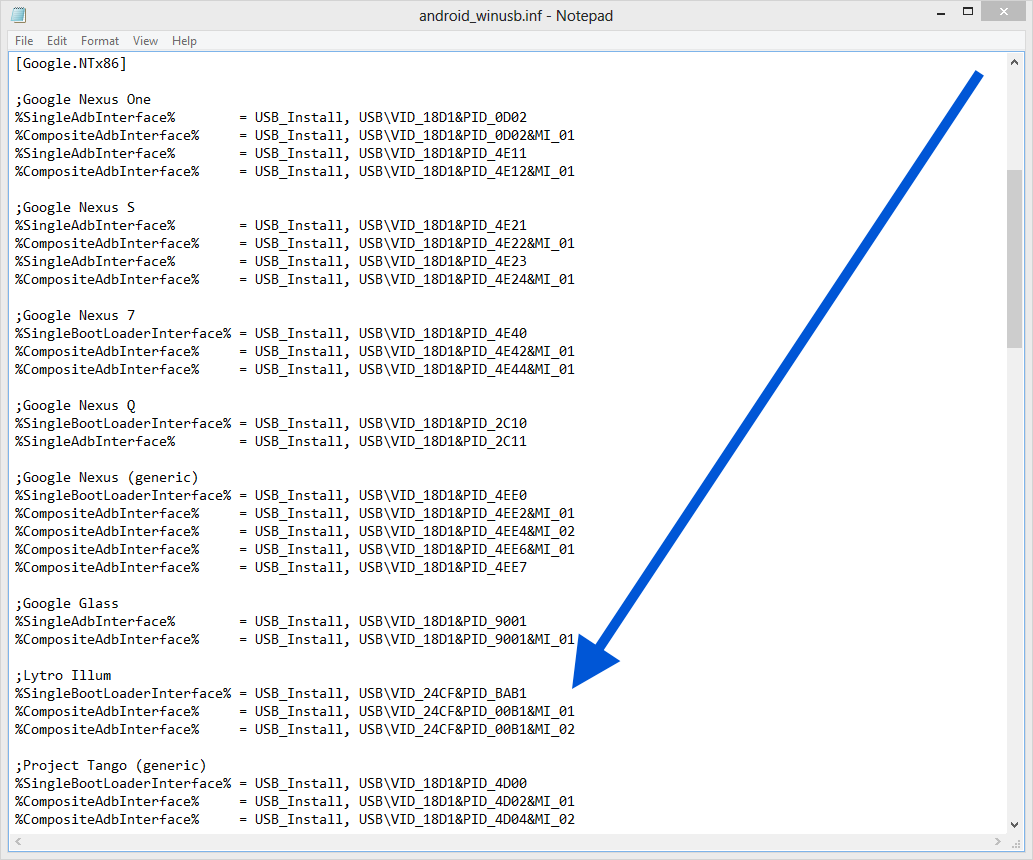
Task: Click the line ending with "PID_4E21"
Action: 271,225
